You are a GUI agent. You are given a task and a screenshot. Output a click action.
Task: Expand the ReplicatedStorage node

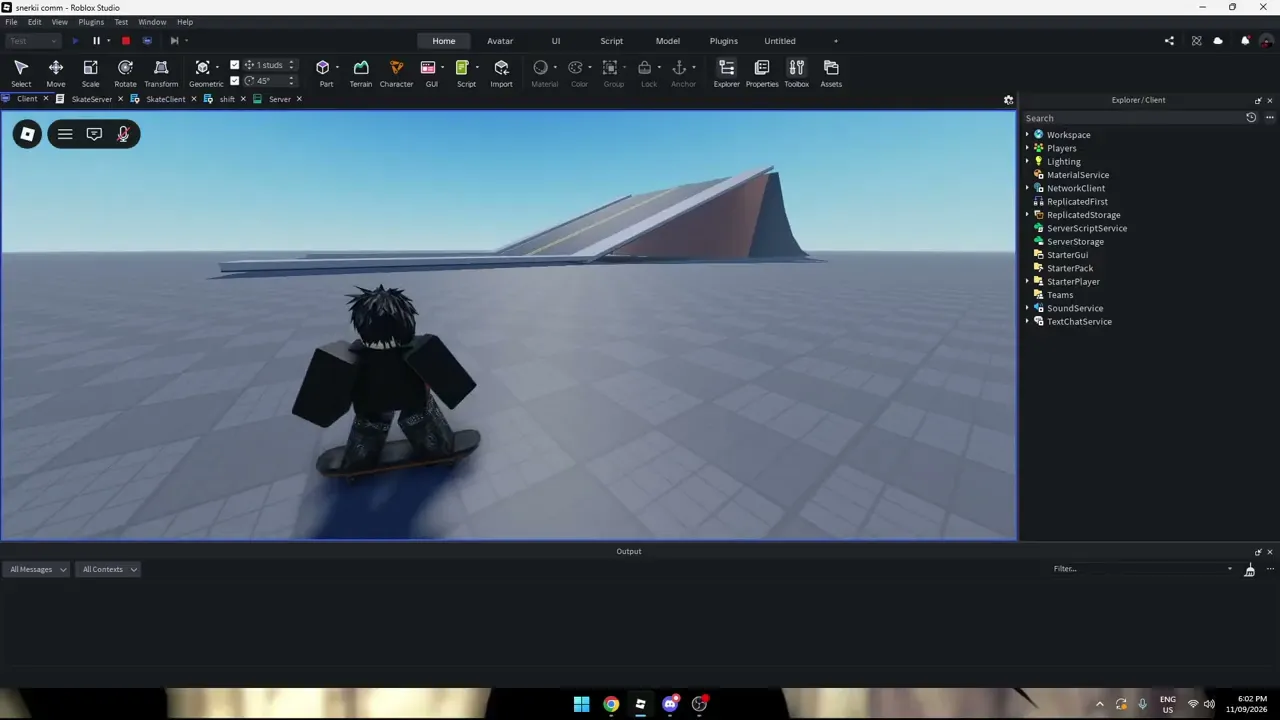click(1027, 215)
